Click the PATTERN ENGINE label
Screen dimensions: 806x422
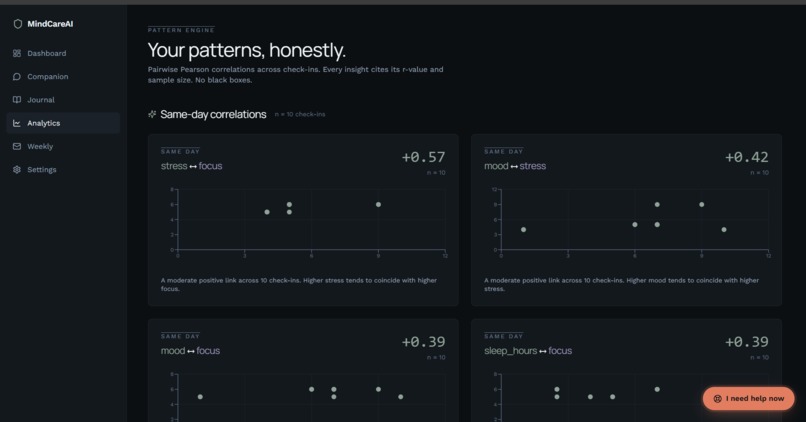181,30
